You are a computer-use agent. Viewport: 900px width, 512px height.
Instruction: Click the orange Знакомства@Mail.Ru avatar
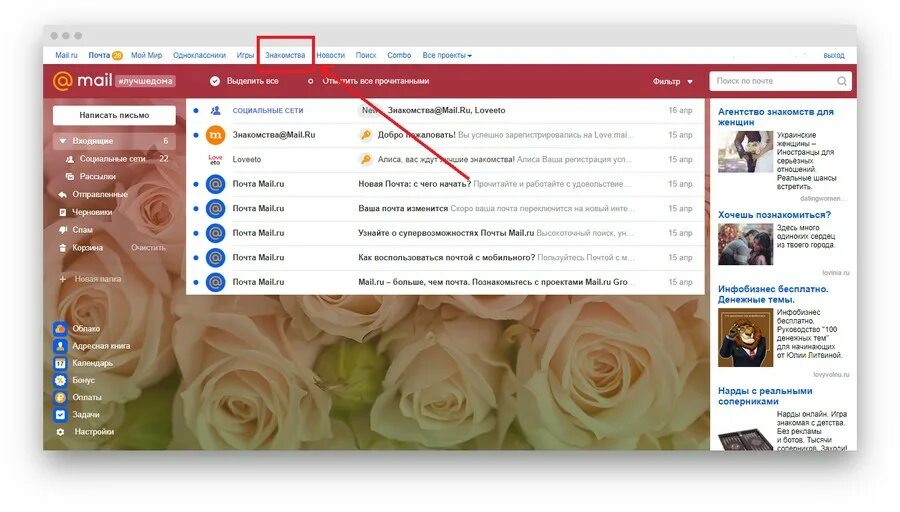[215, 135]
